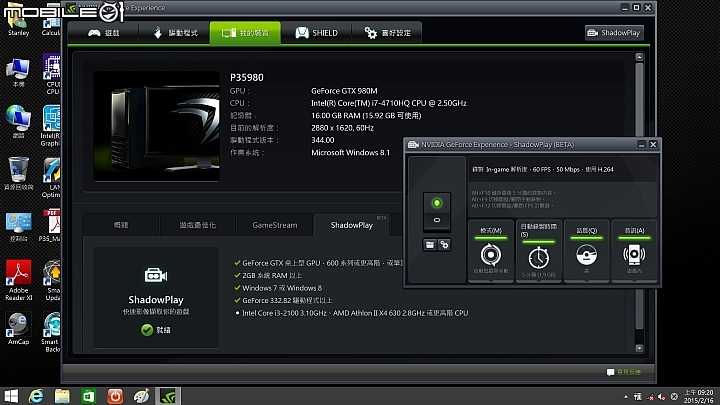
Task: Switch to the Drivers tab
Action: (174, 33)
